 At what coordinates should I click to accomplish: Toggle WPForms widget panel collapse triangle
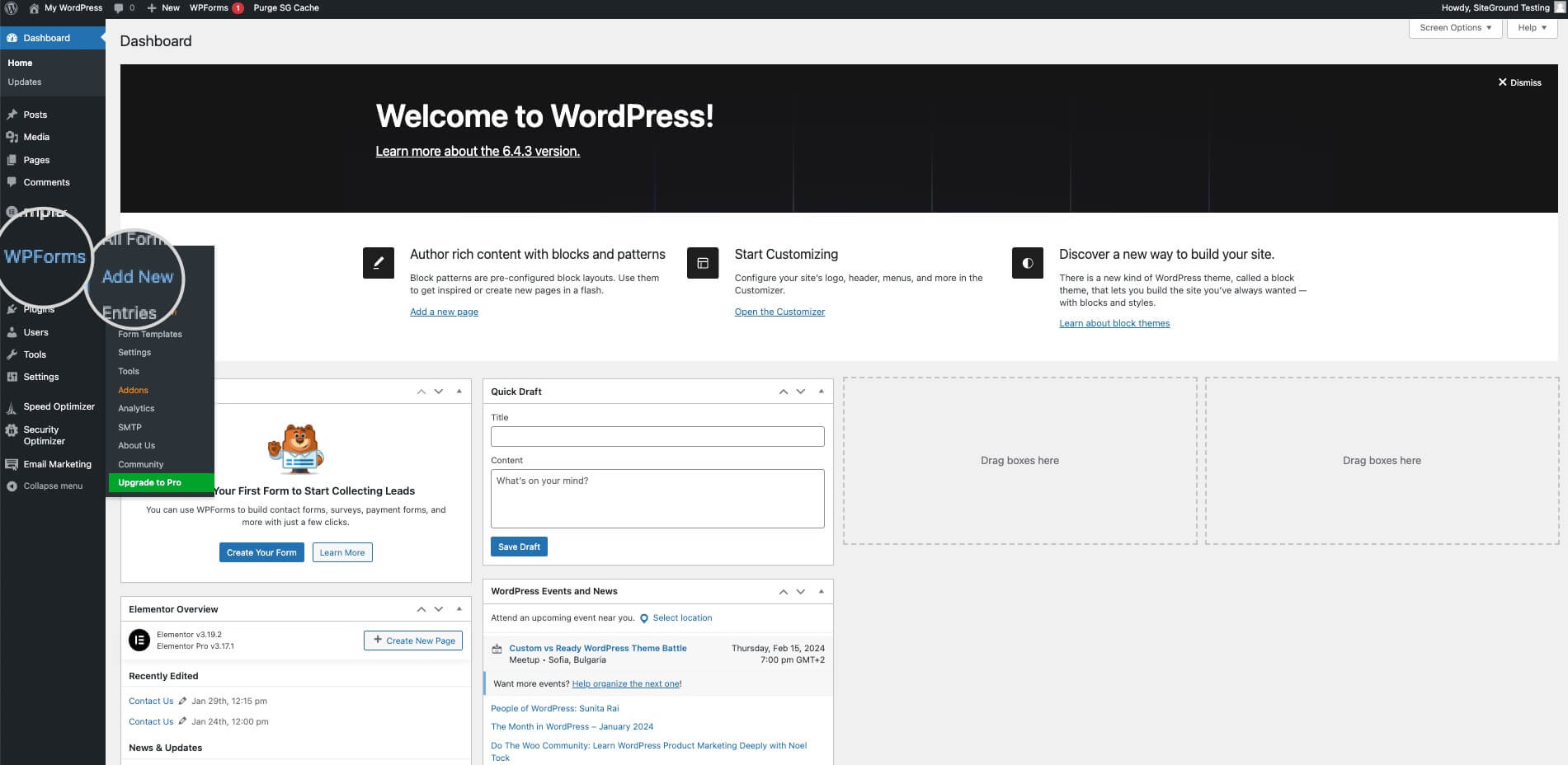459,392
